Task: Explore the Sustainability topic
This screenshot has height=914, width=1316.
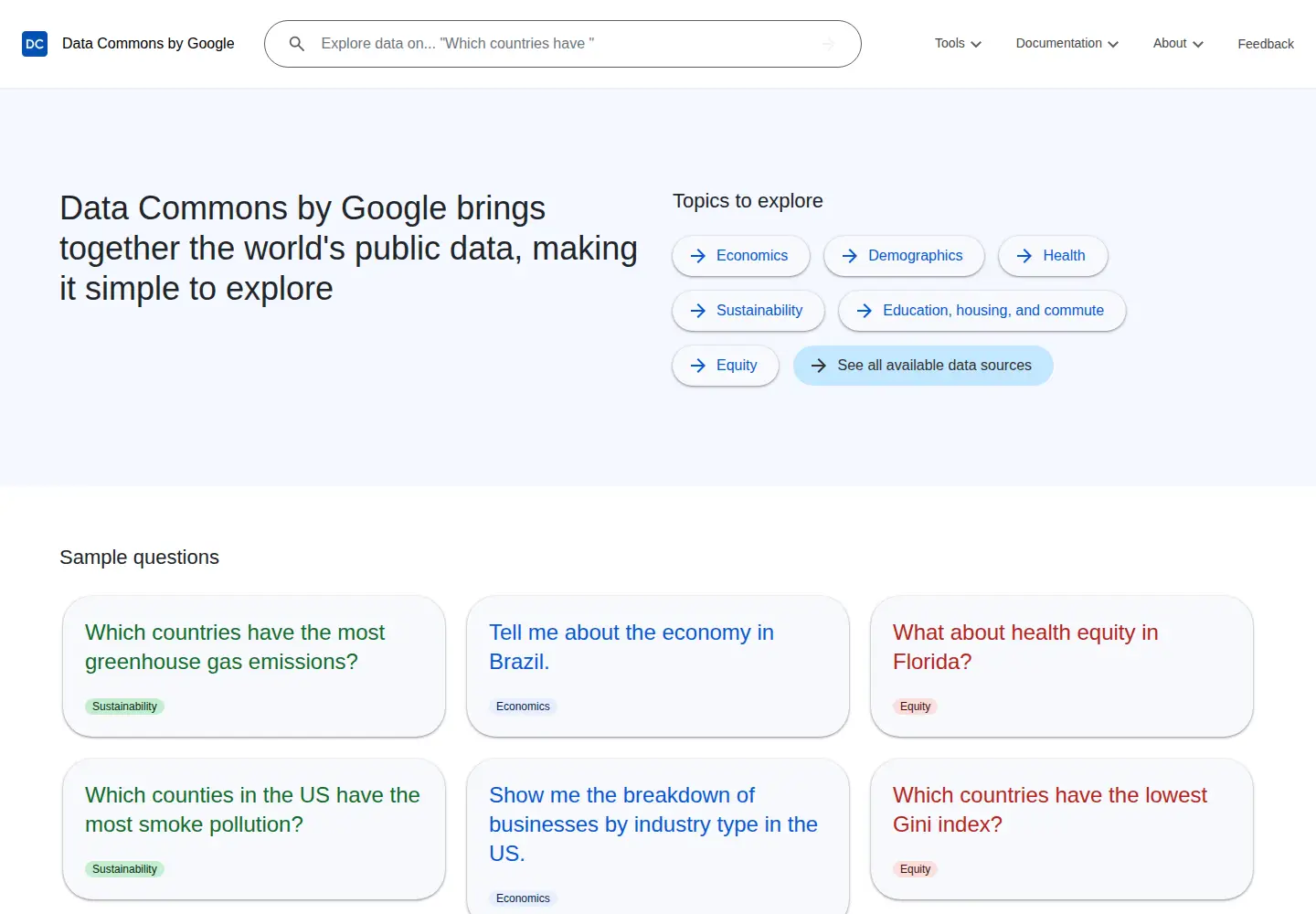Action: 748,311
